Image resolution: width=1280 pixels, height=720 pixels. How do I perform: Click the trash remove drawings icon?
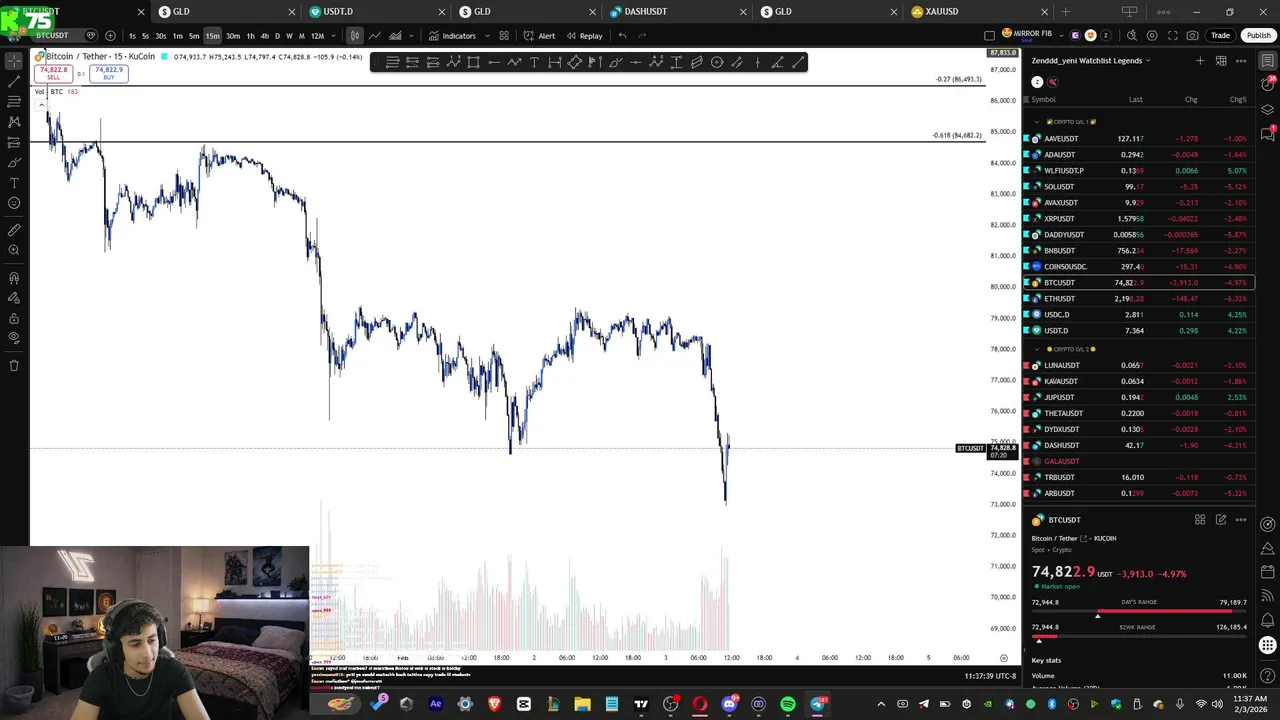[14, 365]
